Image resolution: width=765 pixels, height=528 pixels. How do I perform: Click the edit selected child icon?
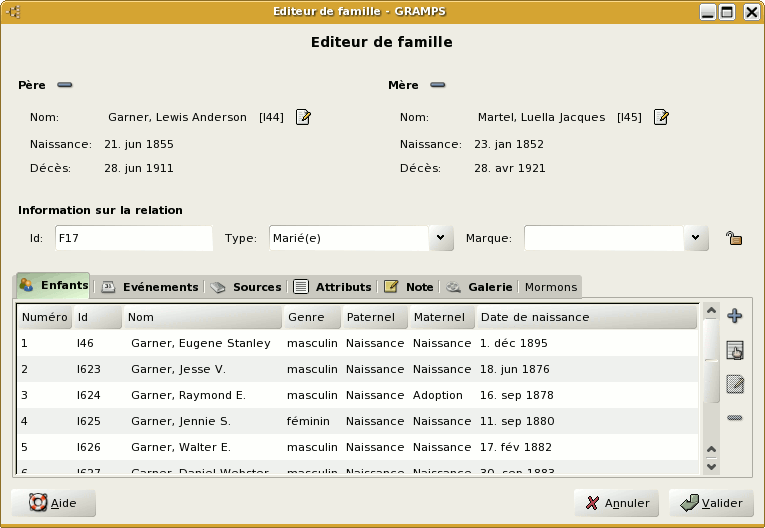click(x=735, y=384)
